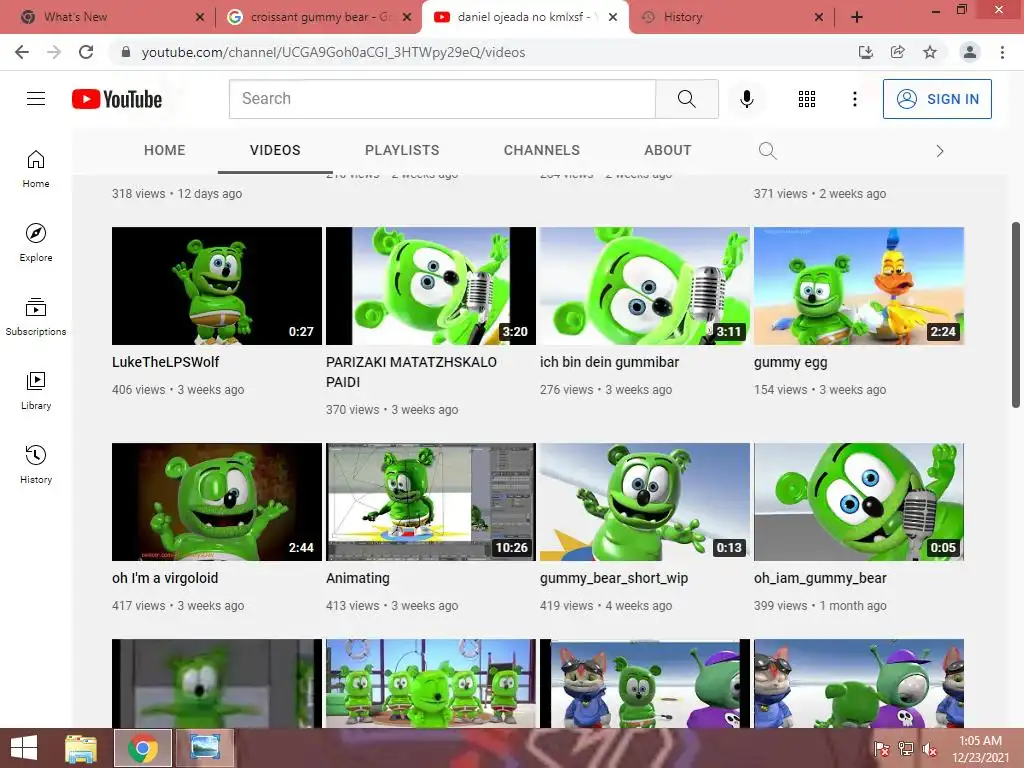Click the network tray icon

click(x=905, y=749)
